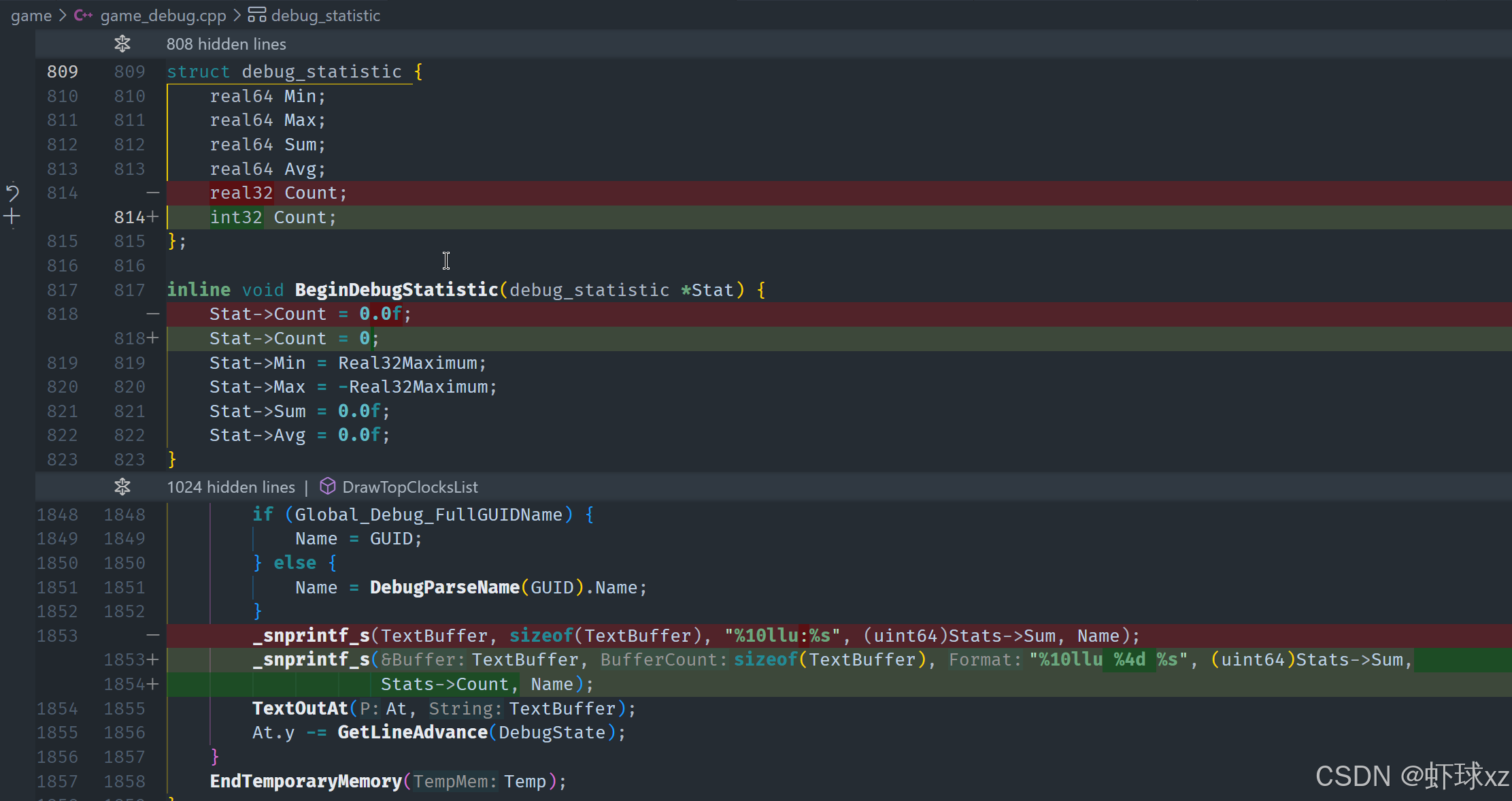Click the cube icon beside DrawTopClocksList

328,487
